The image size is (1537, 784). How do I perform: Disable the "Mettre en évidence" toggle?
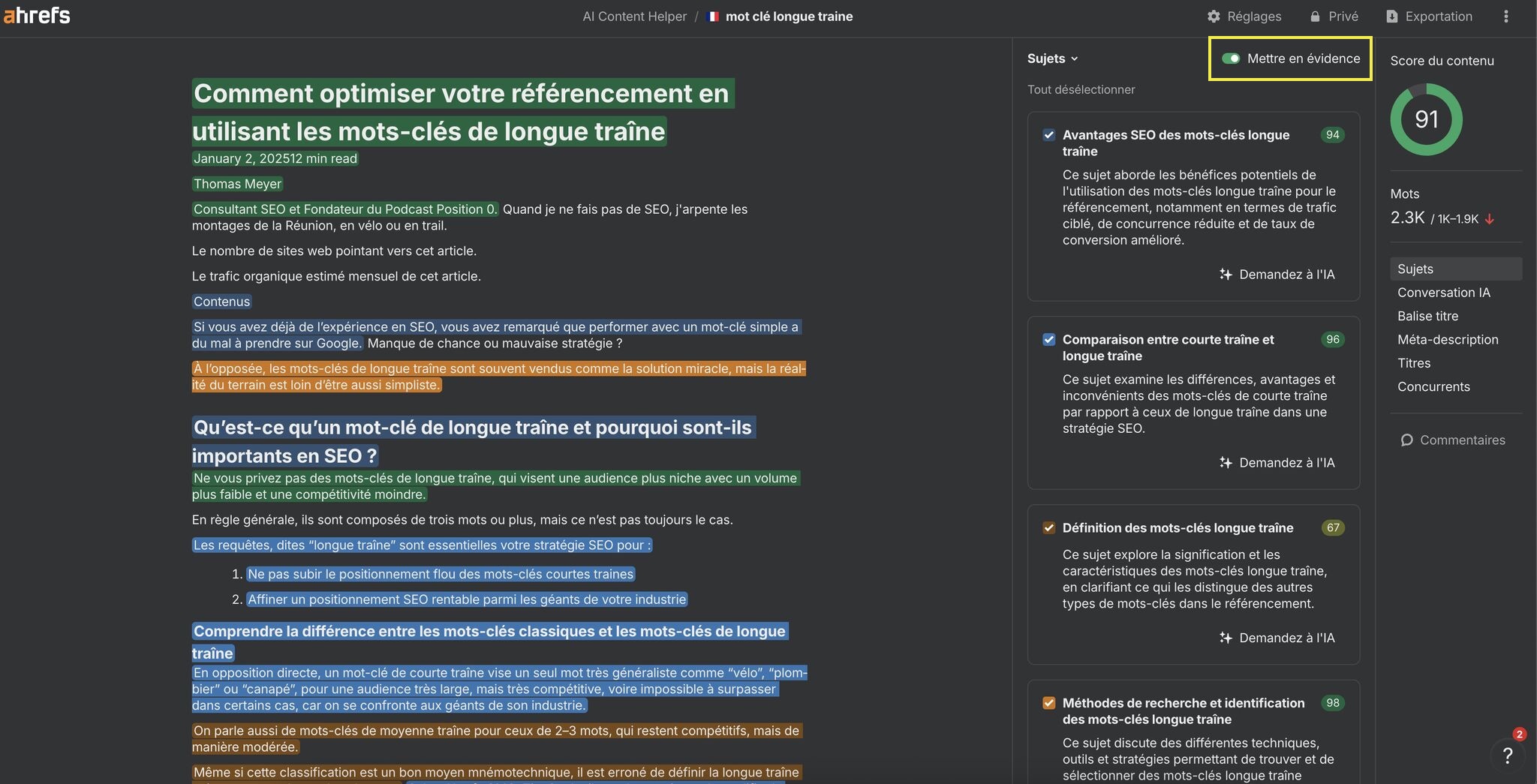coord(1232,58)
